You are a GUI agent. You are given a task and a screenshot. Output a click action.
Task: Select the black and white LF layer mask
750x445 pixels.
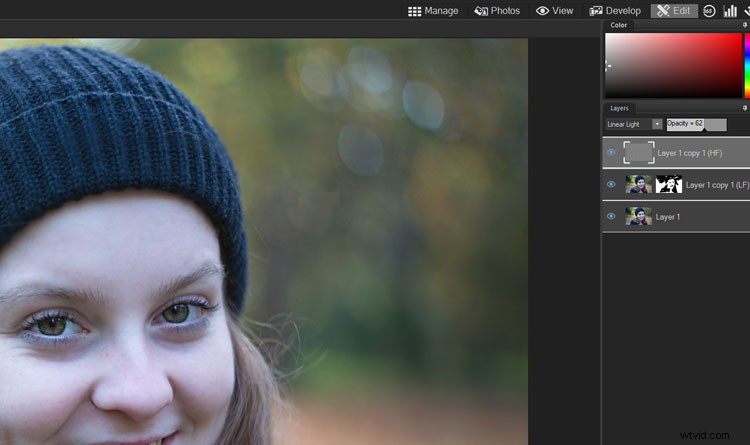pyautogui.click(x=669, y=185)
